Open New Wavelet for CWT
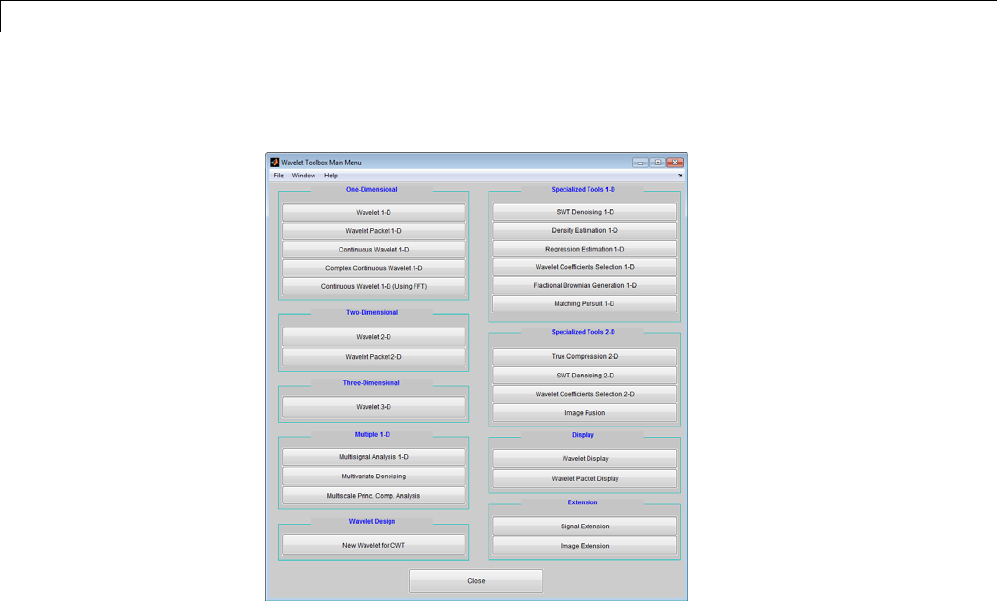The height and width of the screenshot is (601, 997). tap(374, 545)
